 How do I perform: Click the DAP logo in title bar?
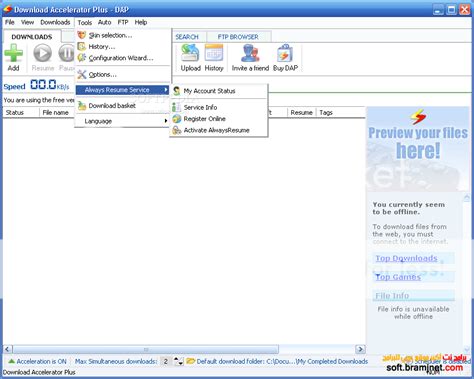[8, 9]
